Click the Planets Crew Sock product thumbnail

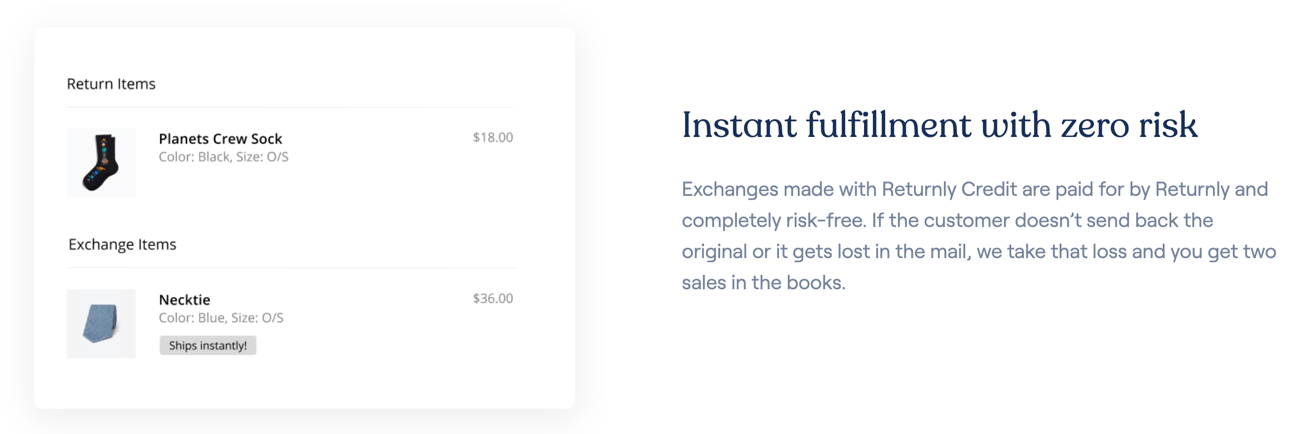pos(101,162)
